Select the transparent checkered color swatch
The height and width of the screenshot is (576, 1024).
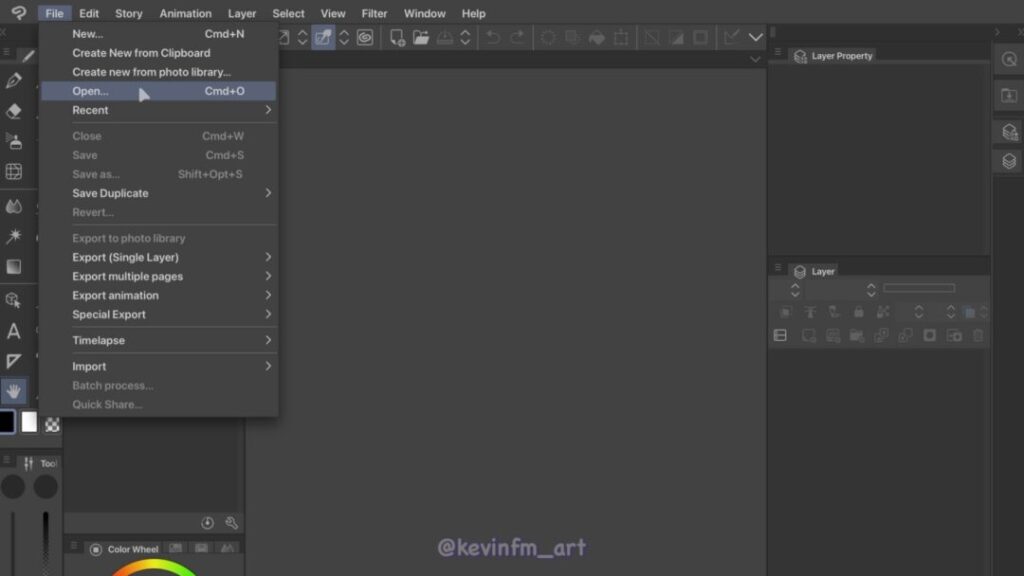point(51,425)
